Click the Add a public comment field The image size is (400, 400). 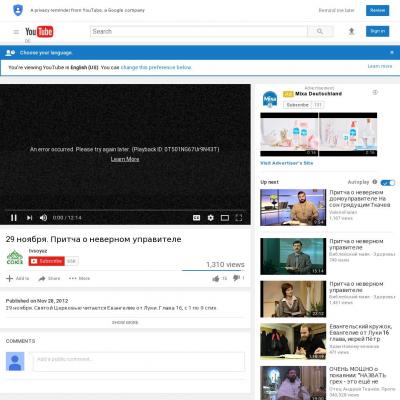click(139, 361)
